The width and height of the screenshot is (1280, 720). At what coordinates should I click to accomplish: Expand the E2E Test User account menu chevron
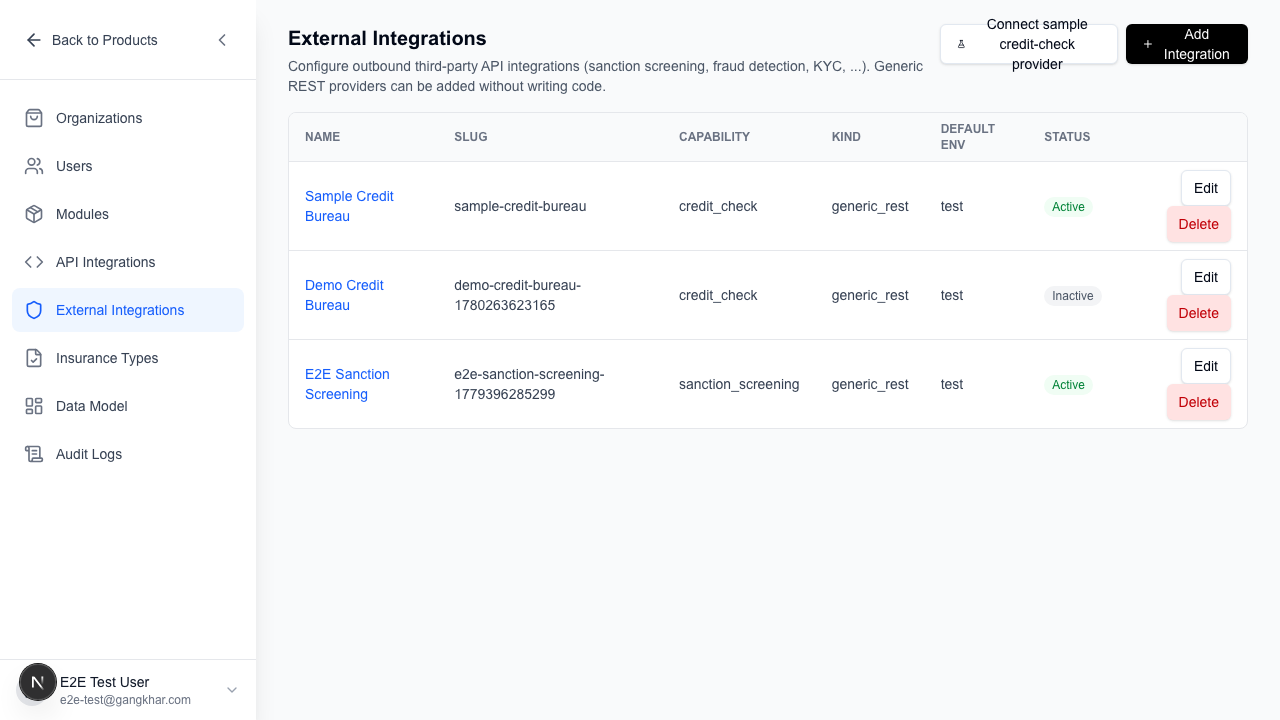click(x=232, y=690)
